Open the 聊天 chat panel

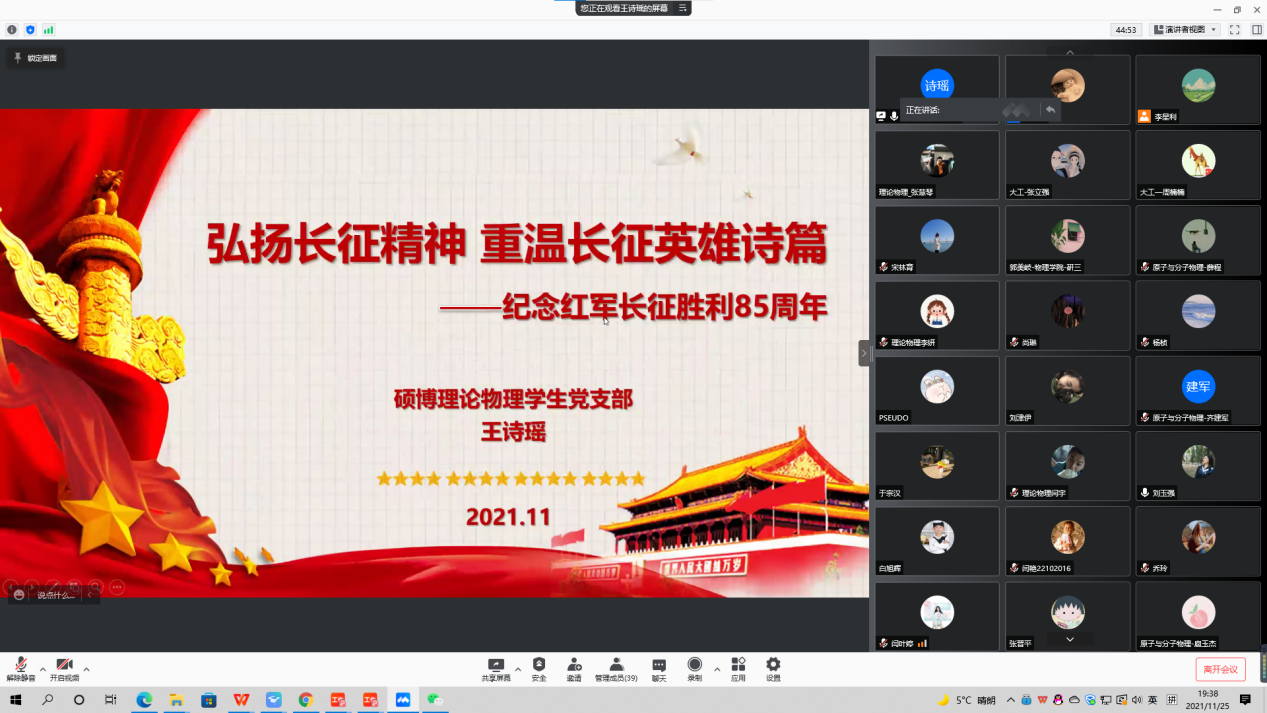(659, 666)
